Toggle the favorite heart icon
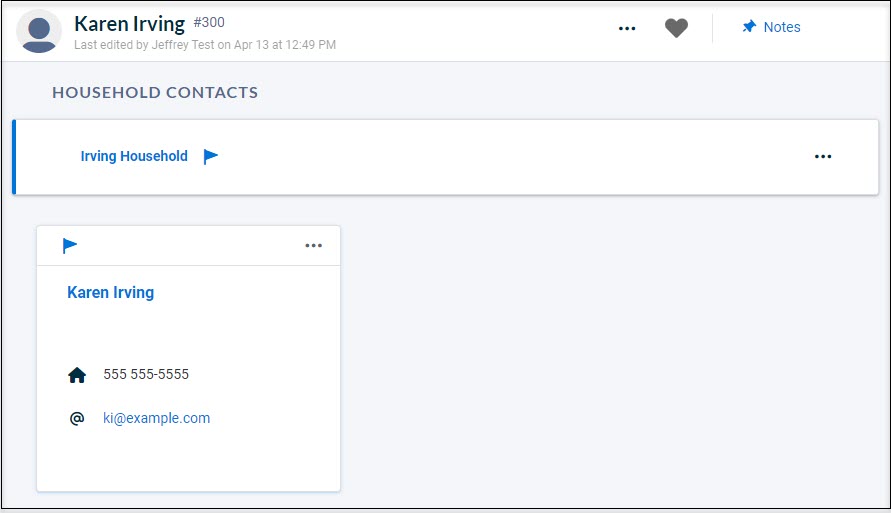 [x=676, y=28]
